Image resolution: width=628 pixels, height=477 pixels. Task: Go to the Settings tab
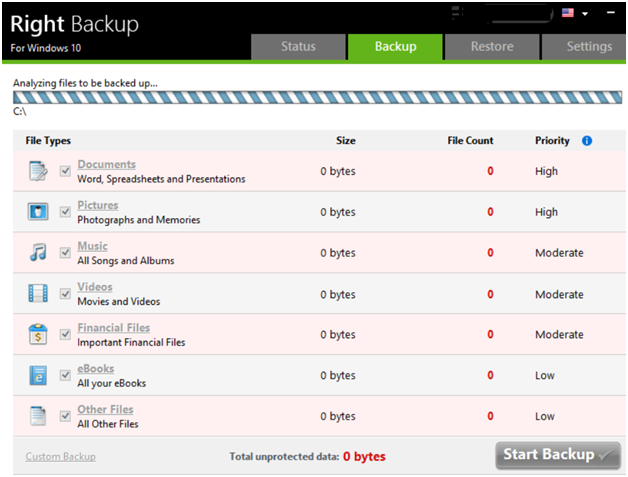point(584,47)
